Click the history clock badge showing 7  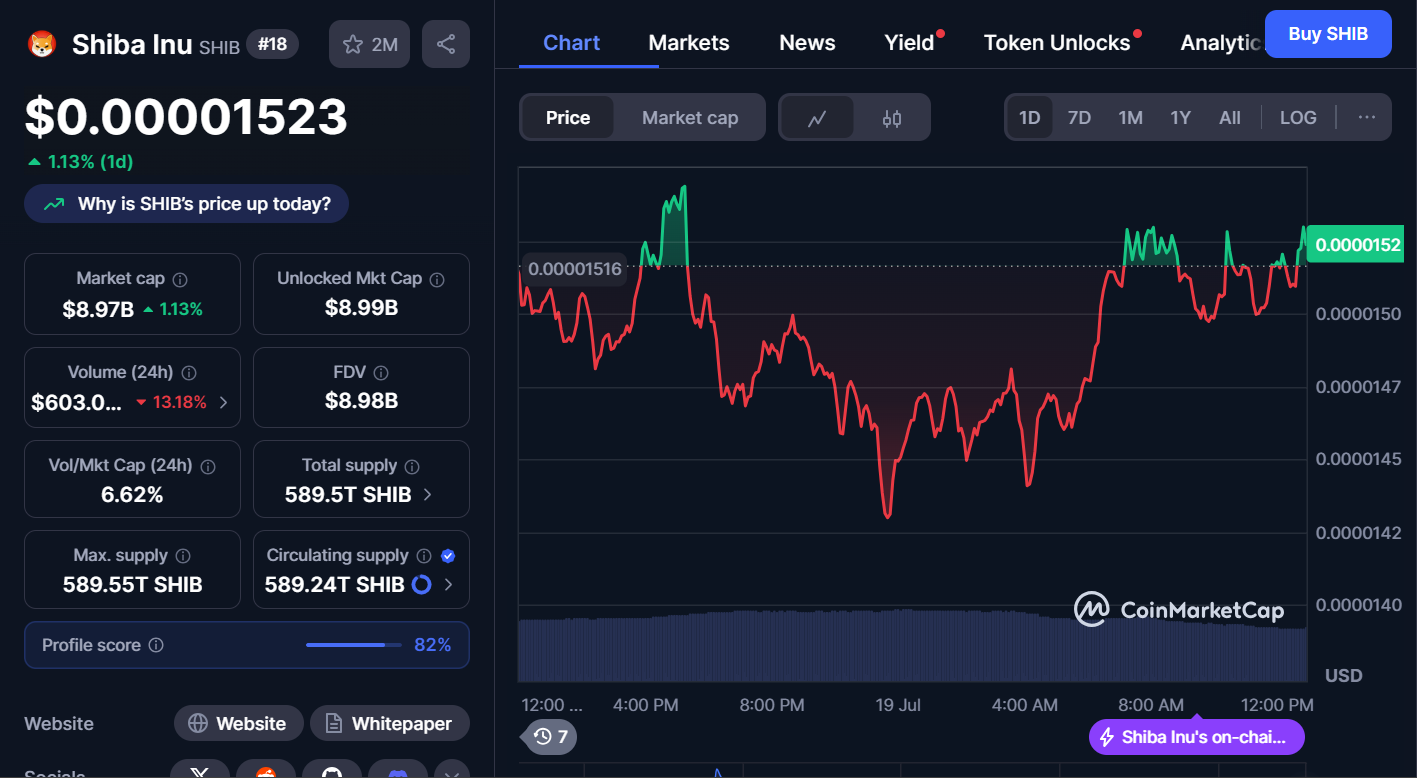[551, 737]
